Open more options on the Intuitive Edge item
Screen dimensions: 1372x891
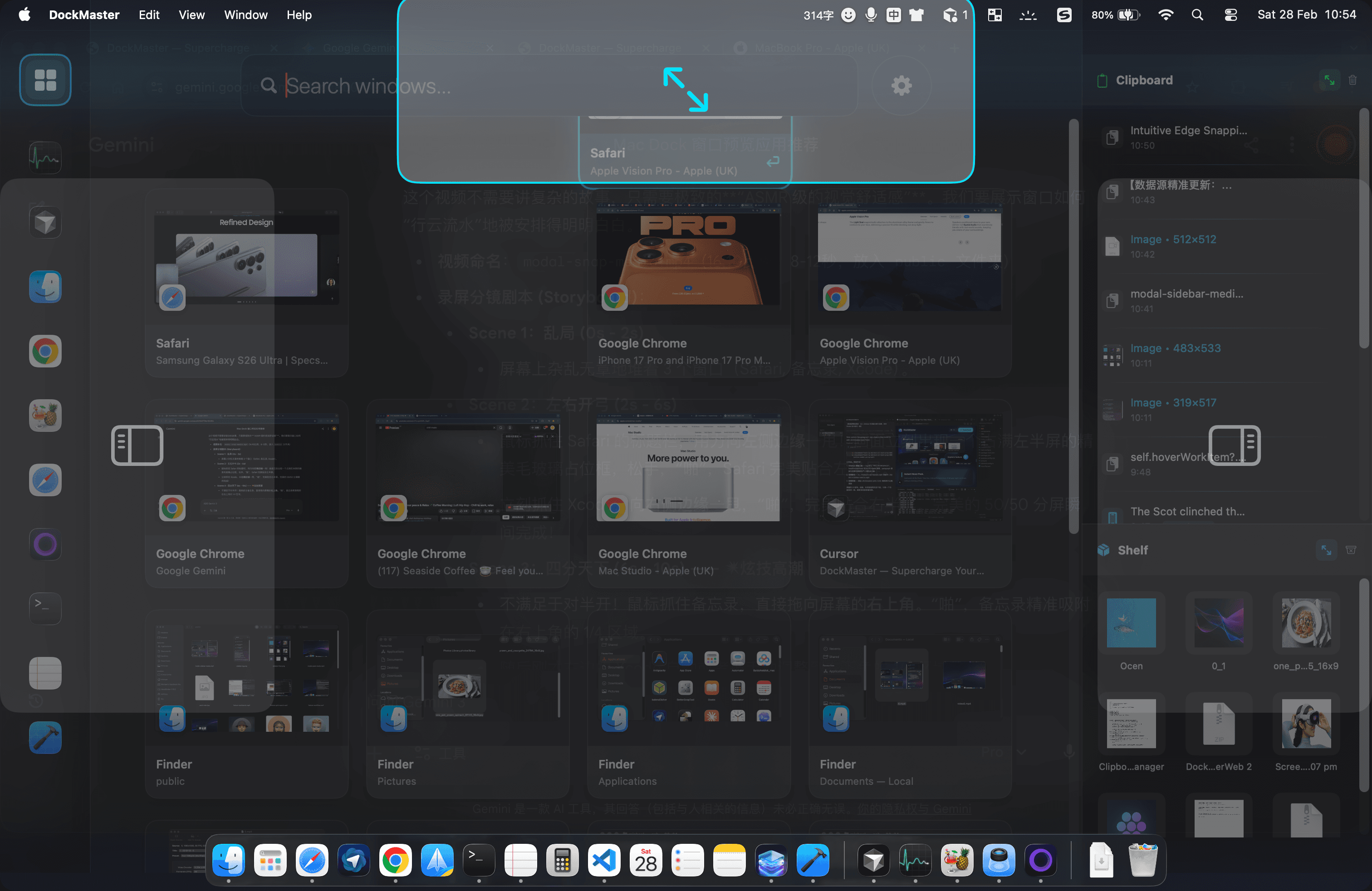click(x=1292, y=145)
